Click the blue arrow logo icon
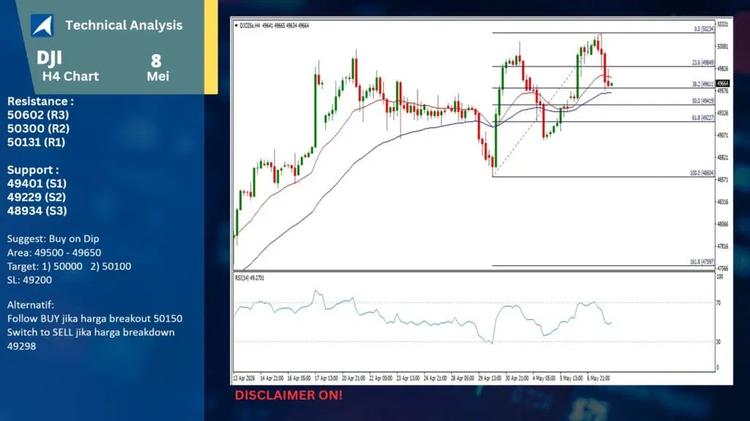The image size is (750, 421). pyautogui.click(x=42, y=25)
